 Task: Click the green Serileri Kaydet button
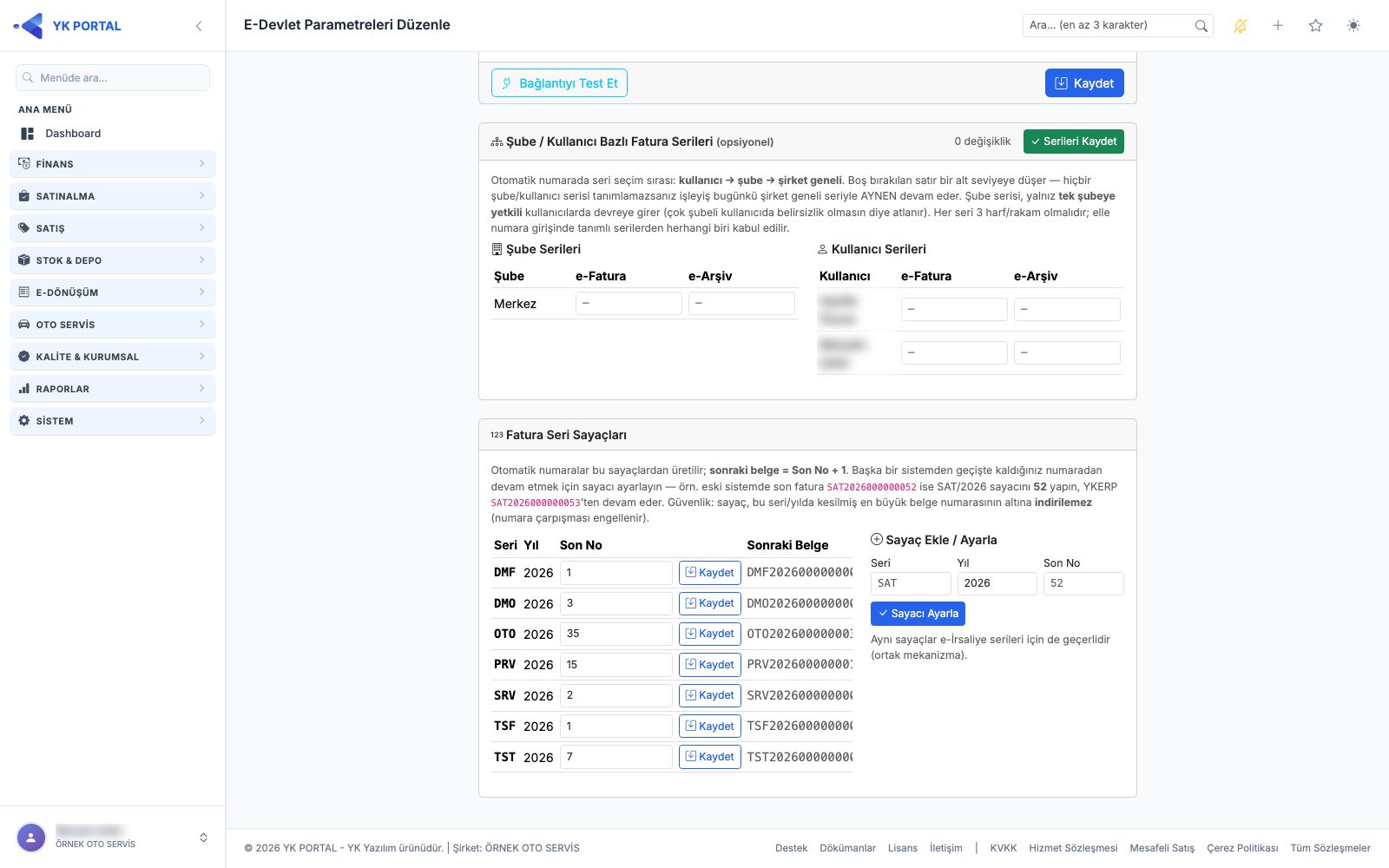point(1073,141)
